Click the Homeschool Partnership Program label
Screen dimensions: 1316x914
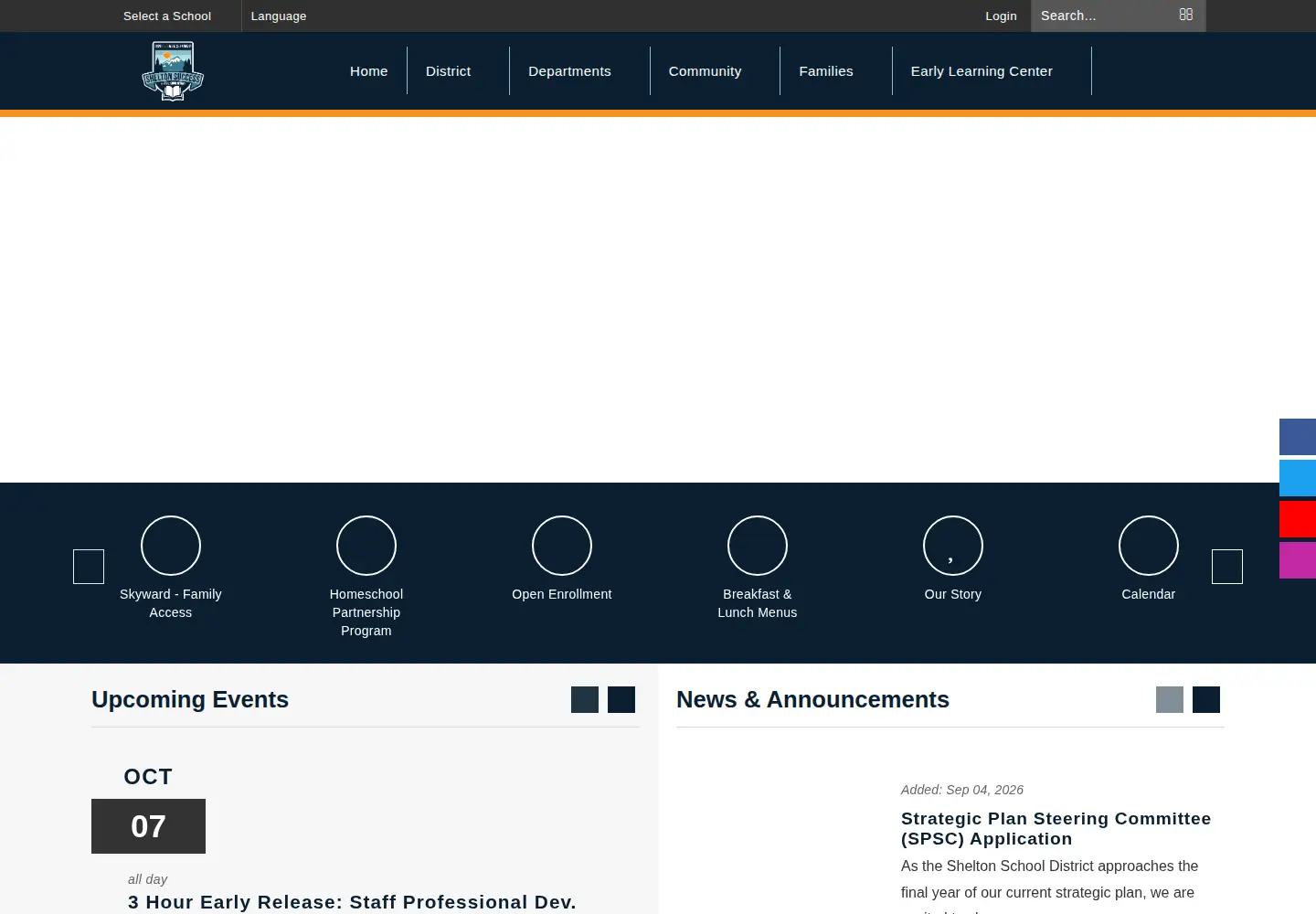(x=366, y=612)
